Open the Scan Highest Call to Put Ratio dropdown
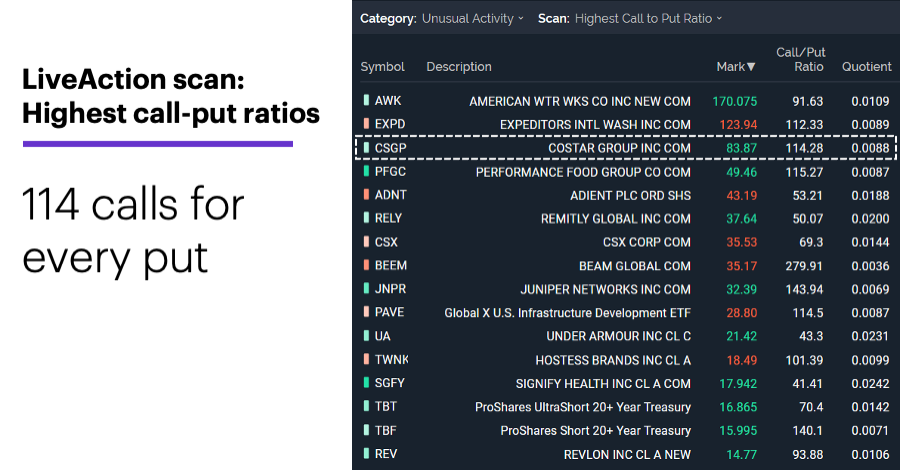900x470 pixels. click(648, 18)
